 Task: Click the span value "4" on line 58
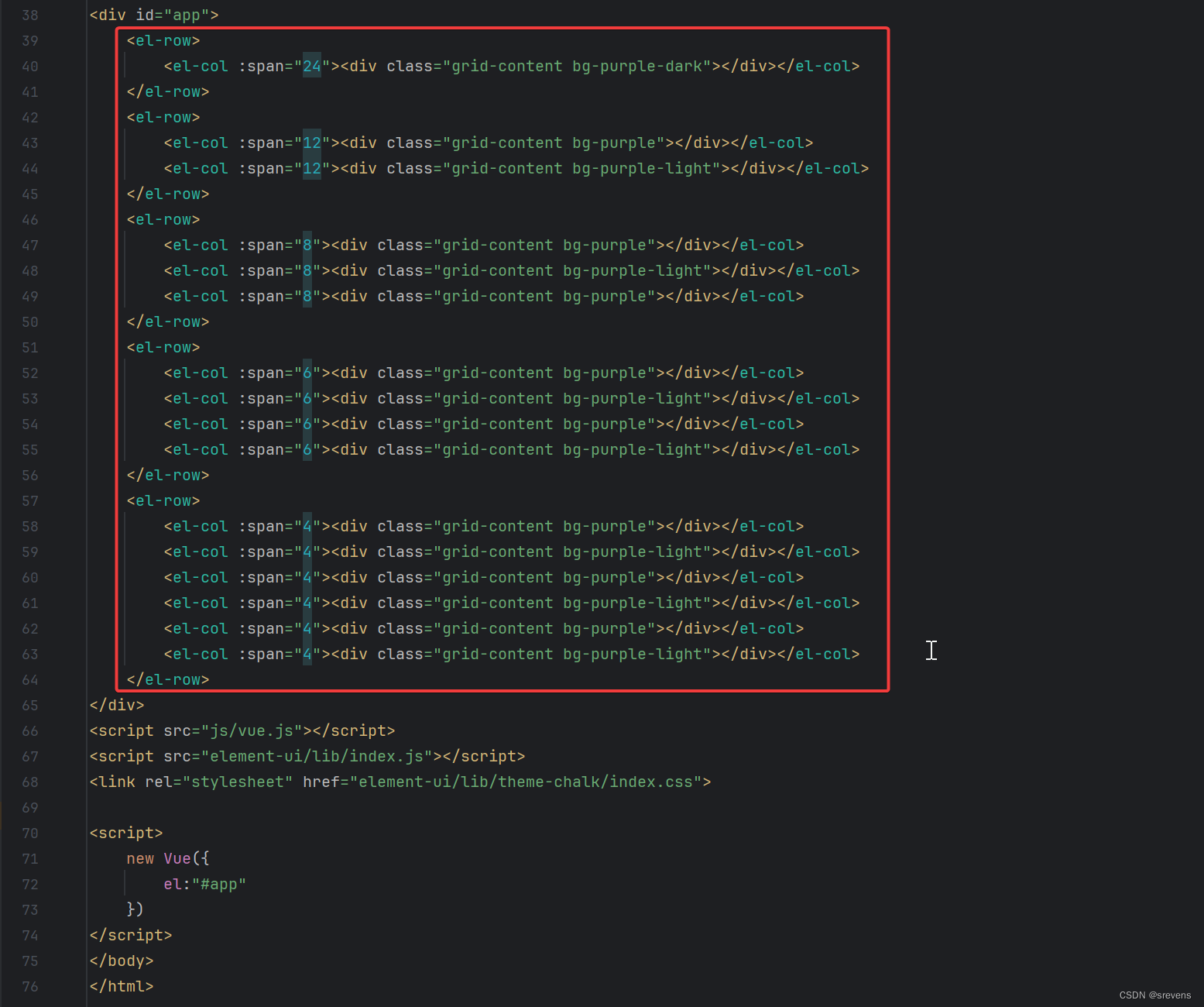307,526
